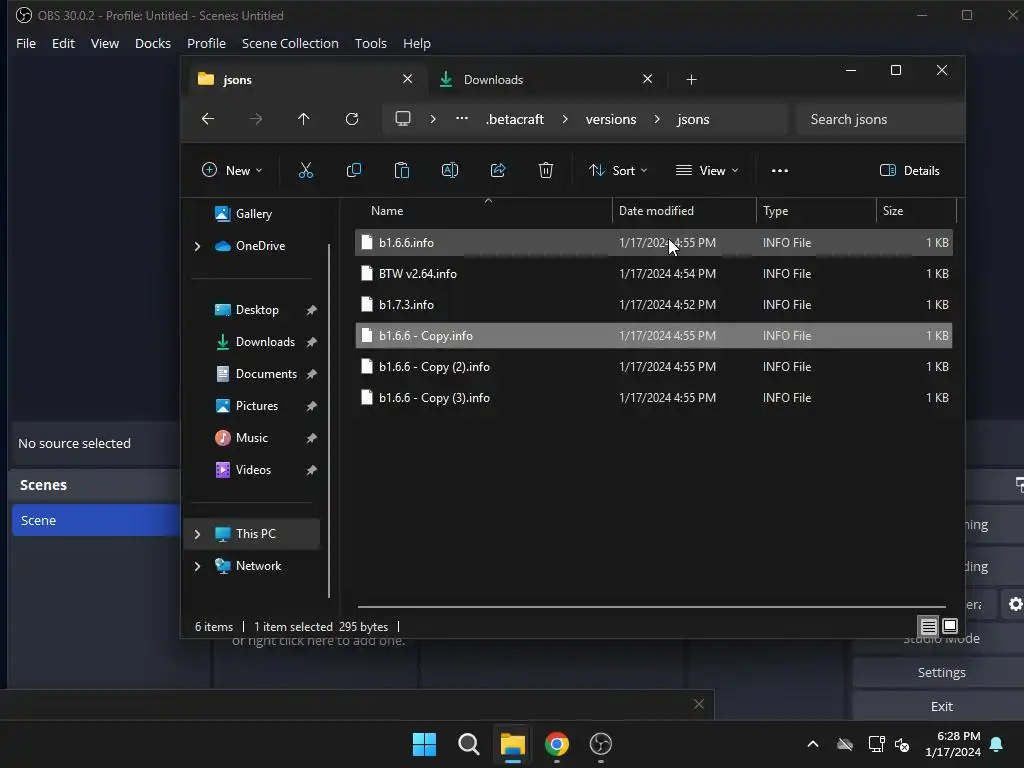The height and width of the screenshot is (768, 1024).
Task: Open taskbar clock showing 6:28 PM
Action: tap(953, 744)
